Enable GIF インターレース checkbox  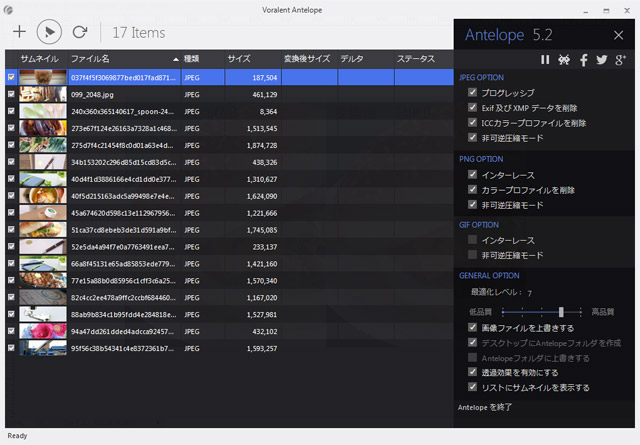[472, 240]
